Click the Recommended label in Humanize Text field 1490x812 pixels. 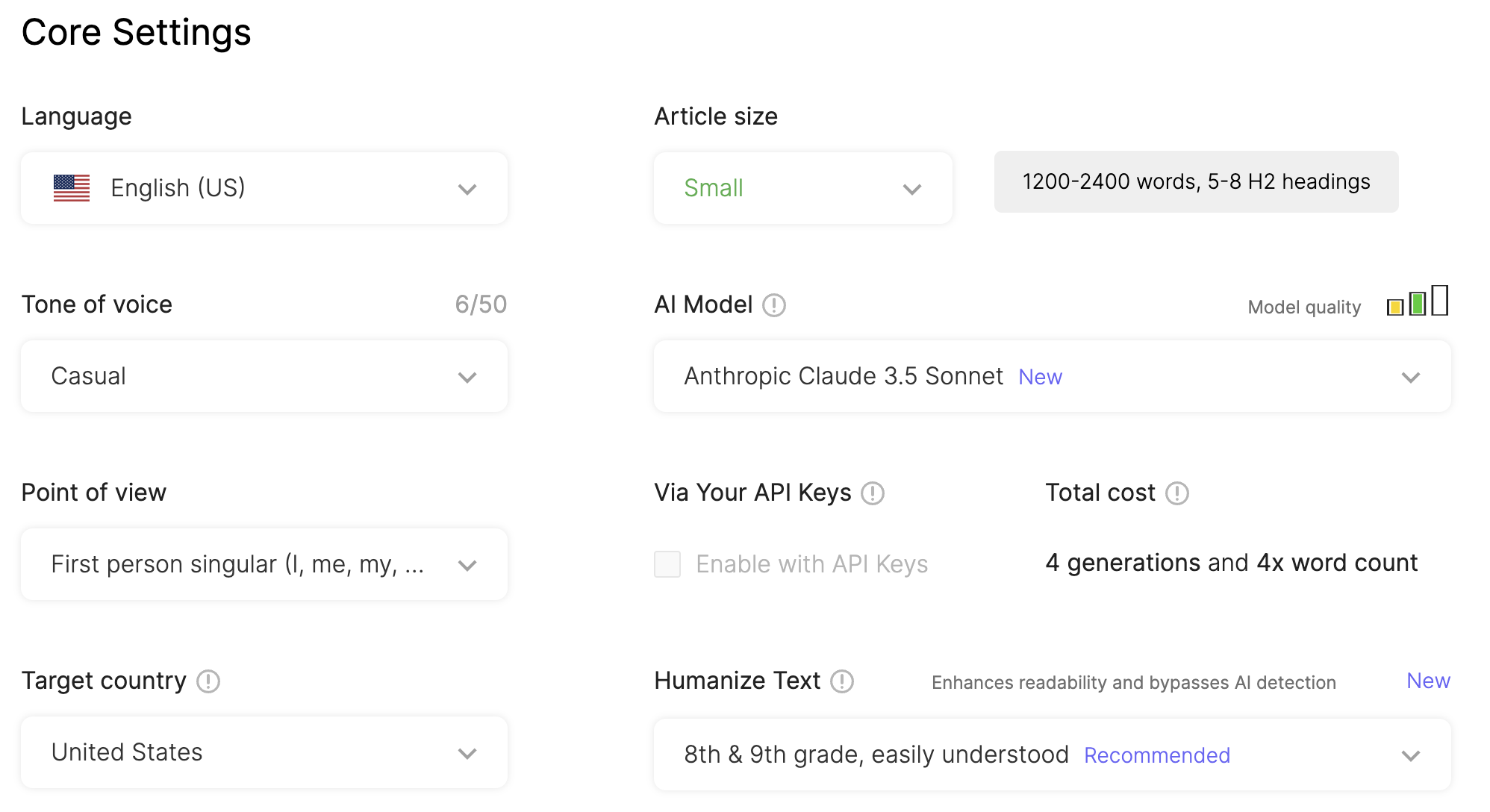(1156, 755)
